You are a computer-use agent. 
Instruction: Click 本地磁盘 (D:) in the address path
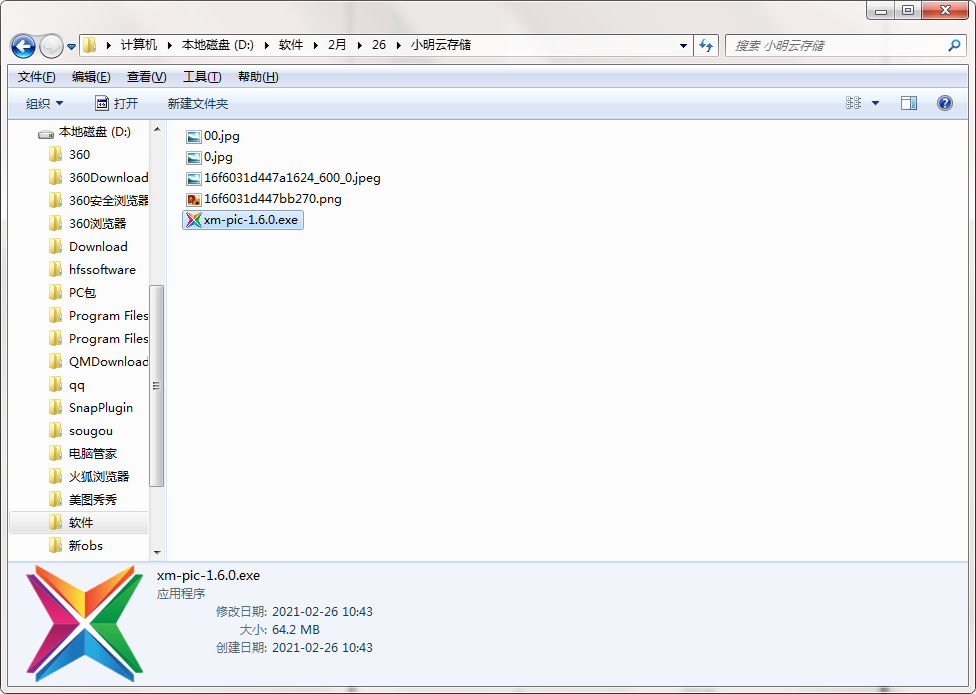click(218, 45)
